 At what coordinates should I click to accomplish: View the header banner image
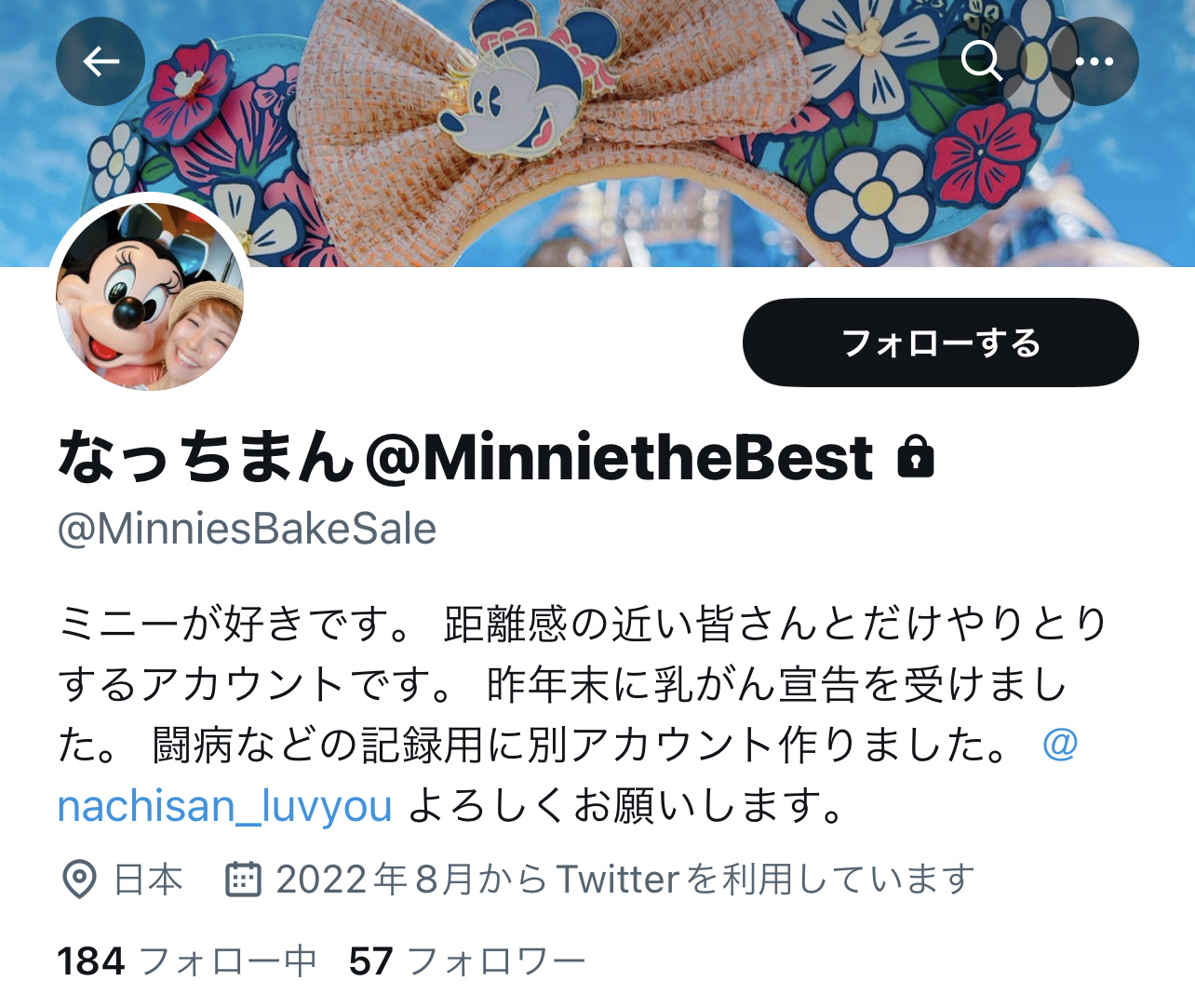[x=597, y=133]
